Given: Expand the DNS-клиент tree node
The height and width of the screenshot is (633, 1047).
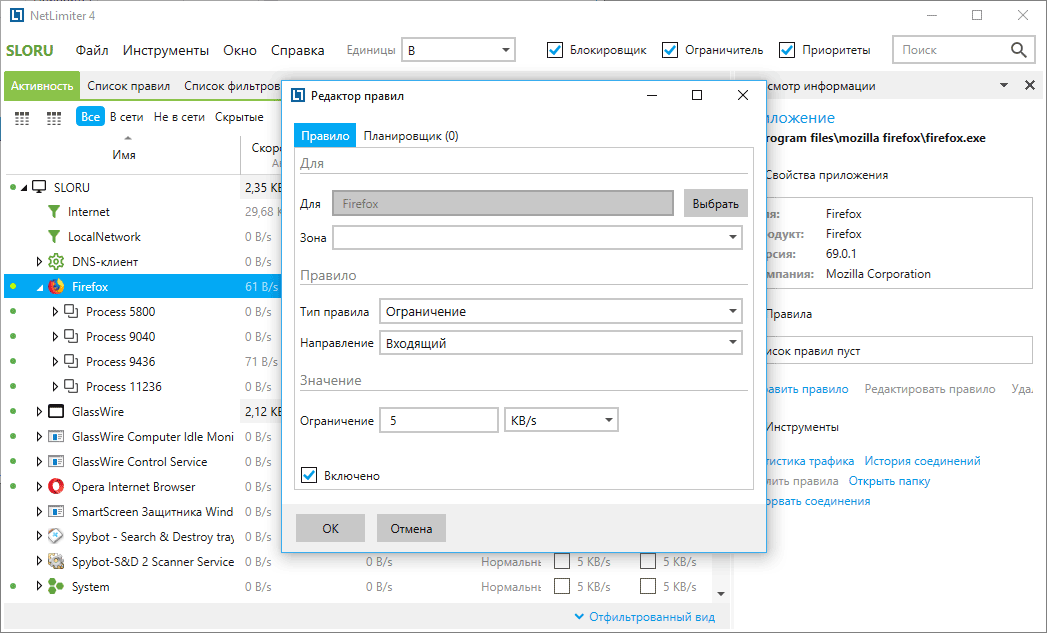Looking at the screenshot, I should (39, 262).
